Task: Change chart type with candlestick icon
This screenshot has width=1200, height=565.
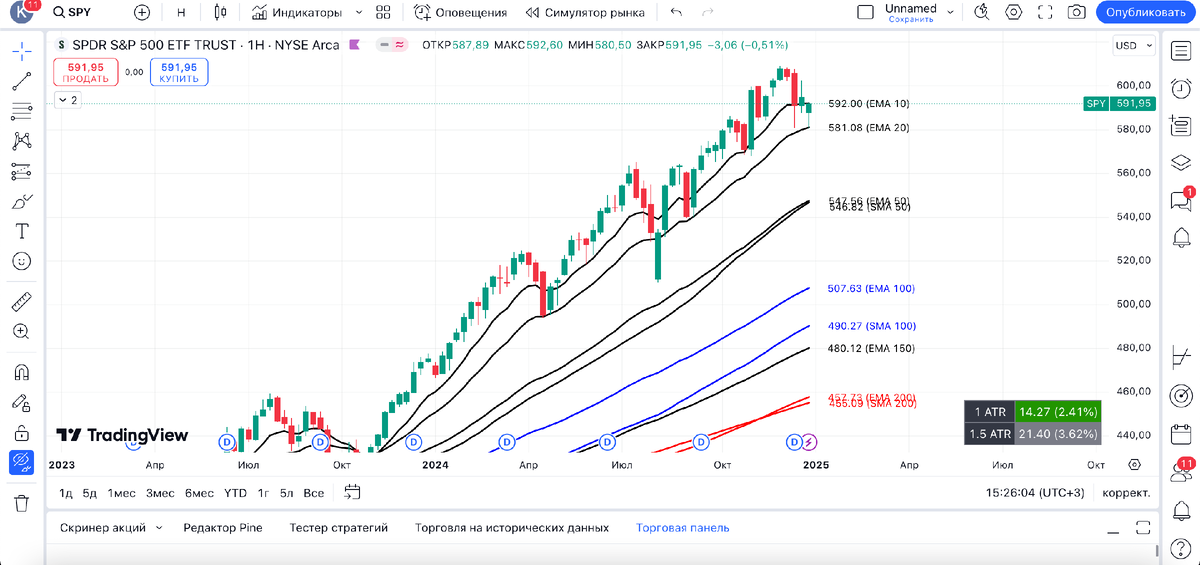Action: coord(220,13)
